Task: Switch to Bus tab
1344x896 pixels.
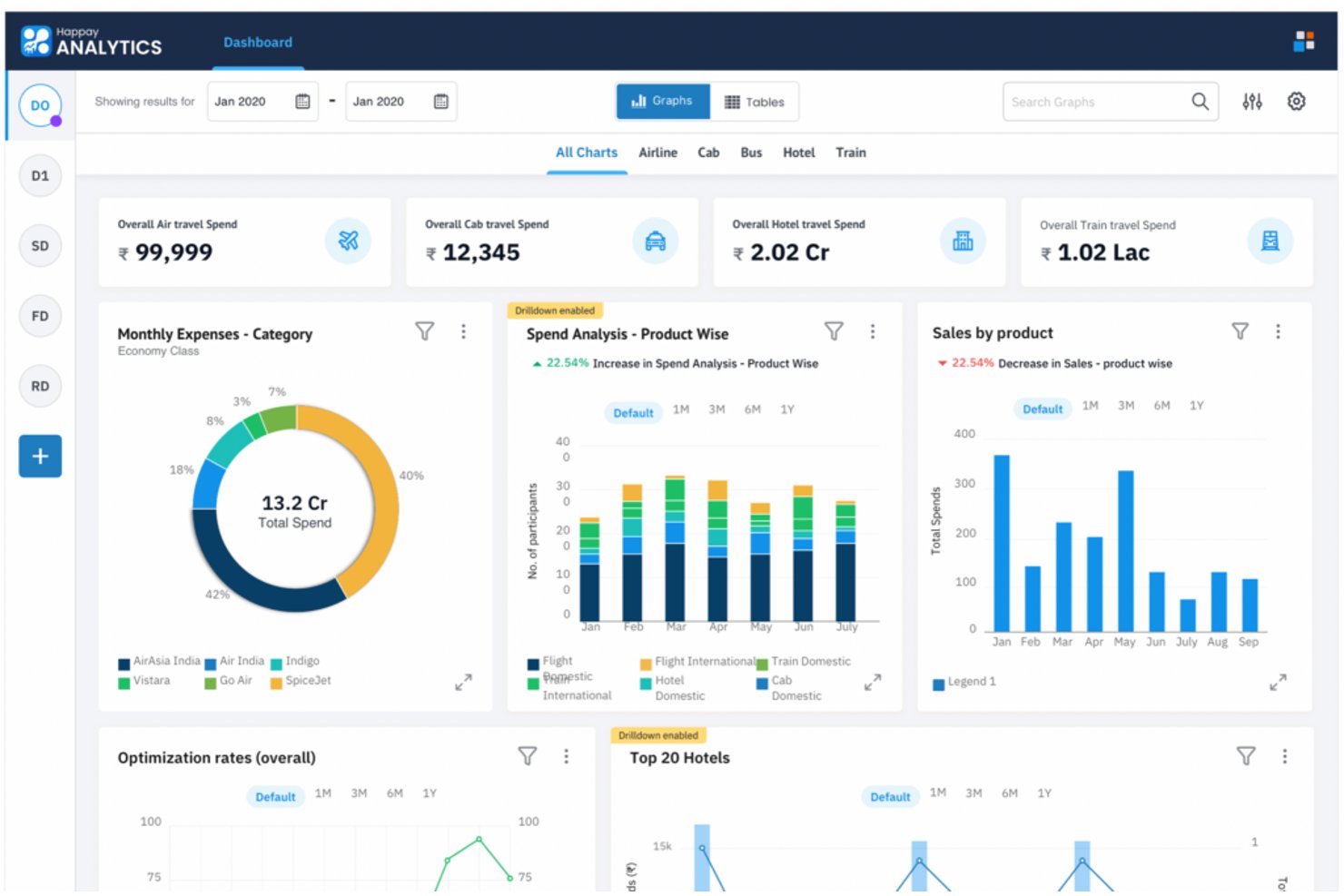Action: [751, 153]
